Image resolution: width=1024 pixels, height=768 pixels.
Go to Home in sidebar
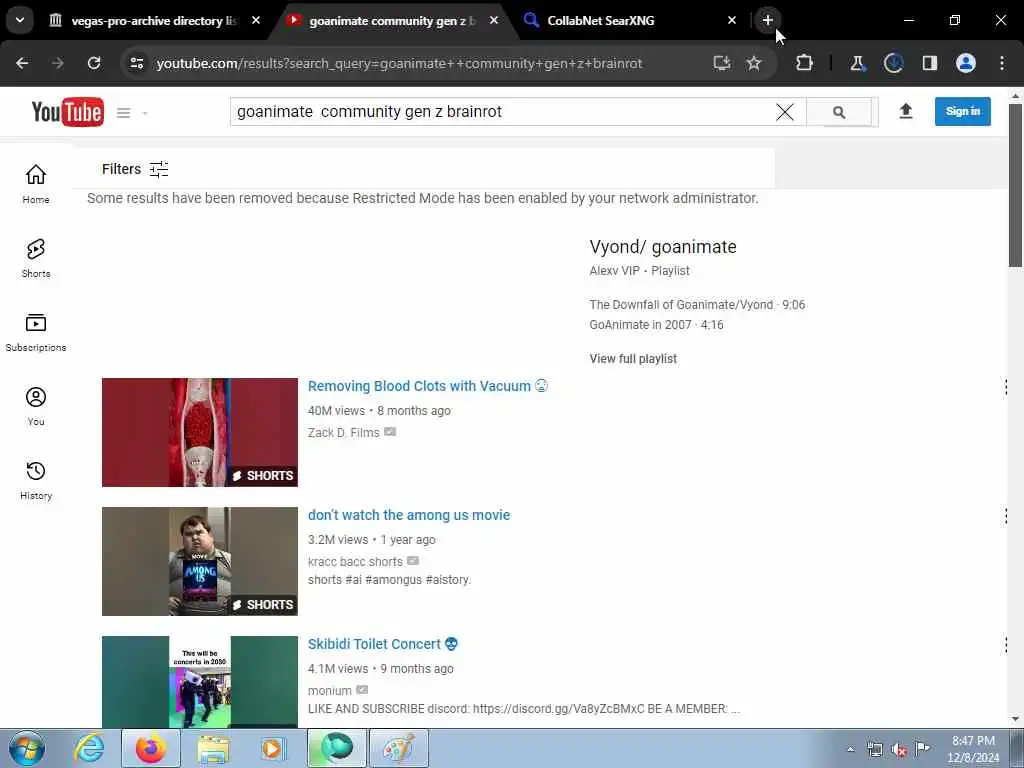click(x=36, y=184)
